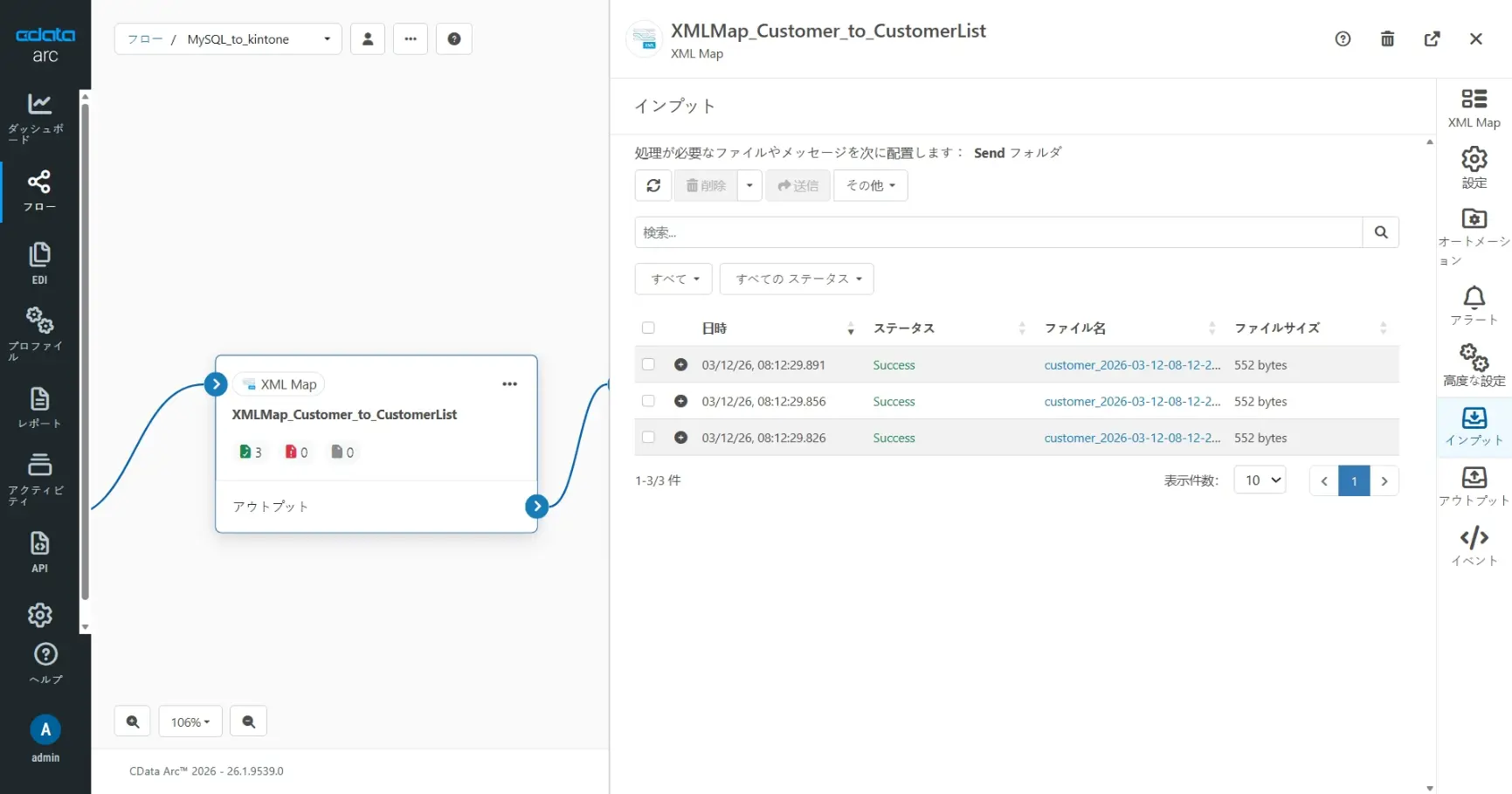This screenshot has width=1512, height=794.
Task: Switch to the アウトプット tab
Action: click(x=1474, y=486)
